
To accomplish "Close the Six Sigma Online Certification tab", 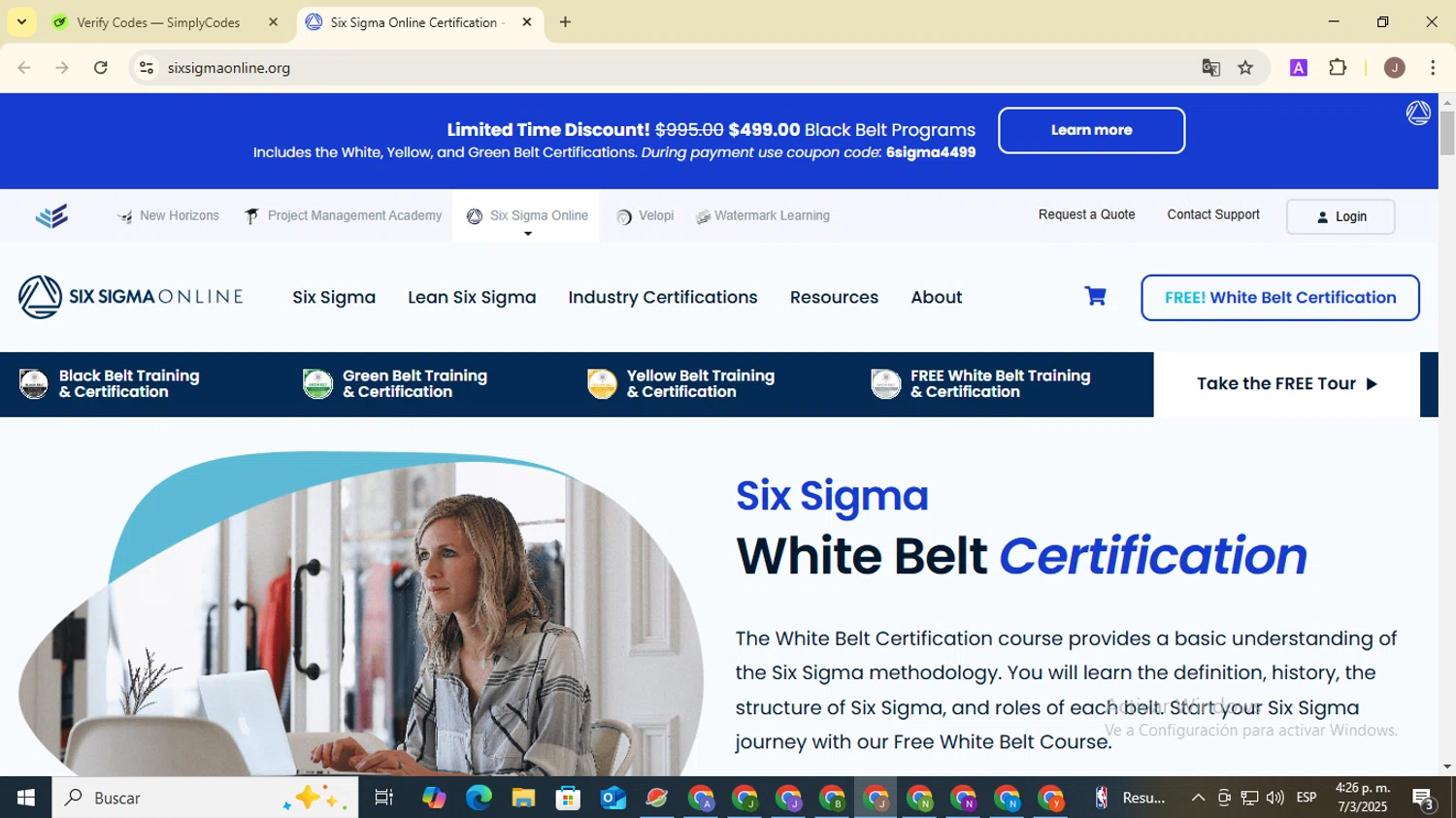I will tap(527, 22).
